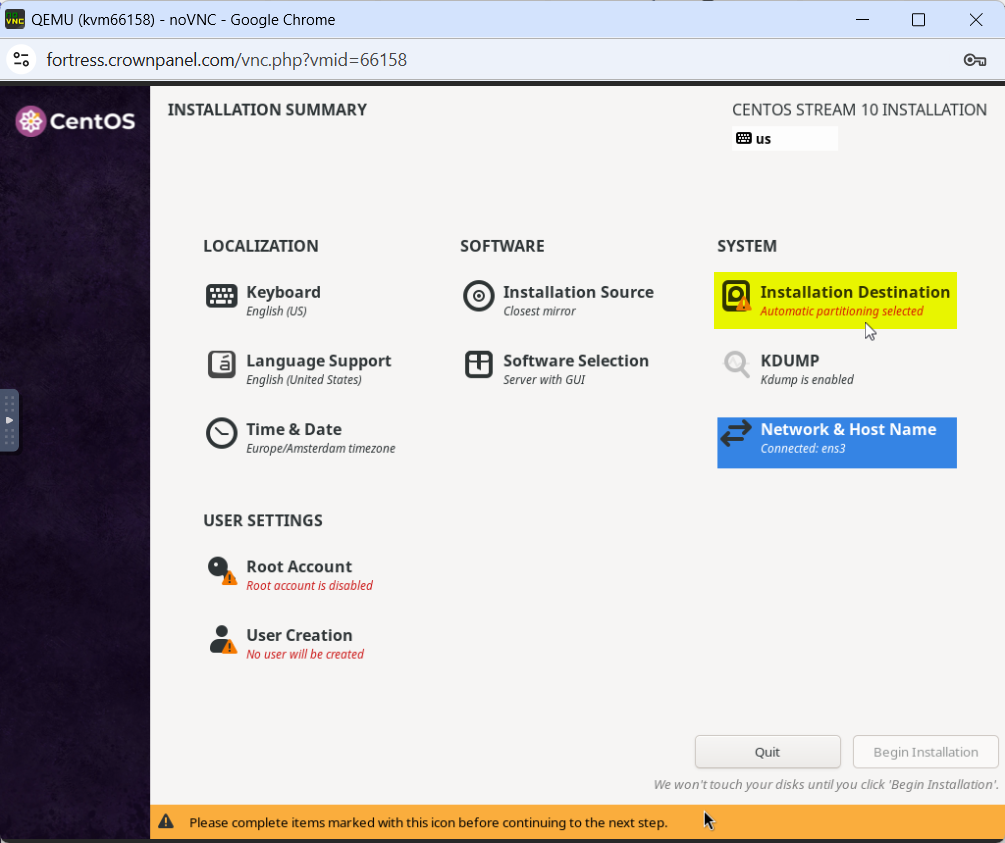Open site information icon in address bar
1005x843 pixels.
pyautogui.click(x=21, y=60)
